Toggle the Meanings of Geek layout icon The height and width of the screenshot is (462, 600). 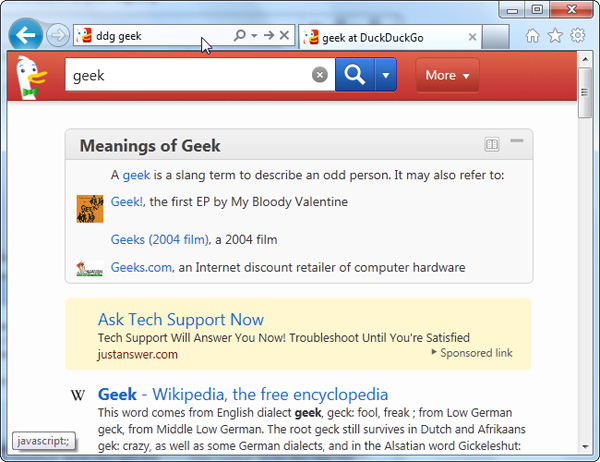point(492,145)
